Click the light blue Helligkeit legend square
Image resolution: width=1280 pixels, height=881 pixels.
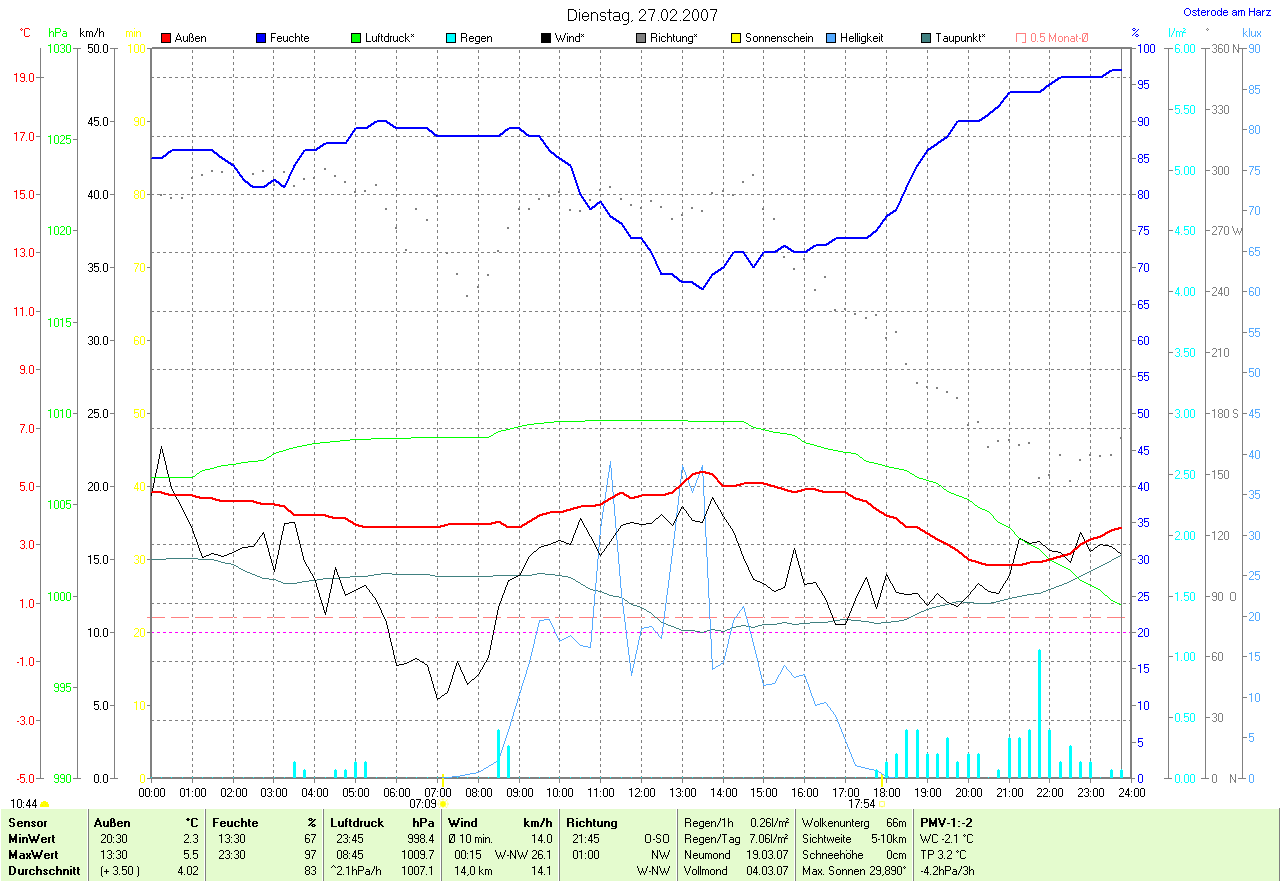831,38
